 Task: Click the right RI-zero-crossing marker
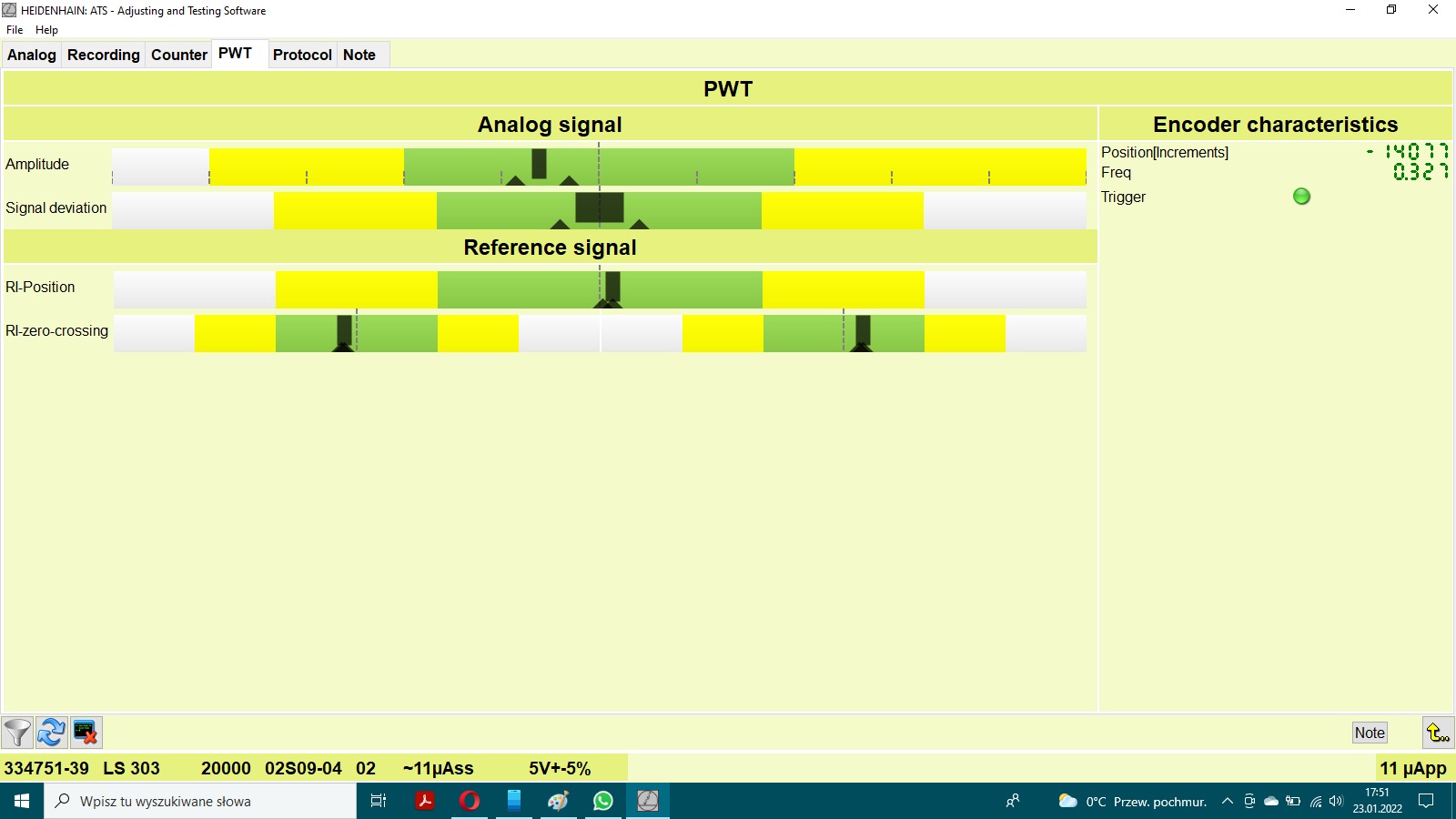click(x=863, y=330)
